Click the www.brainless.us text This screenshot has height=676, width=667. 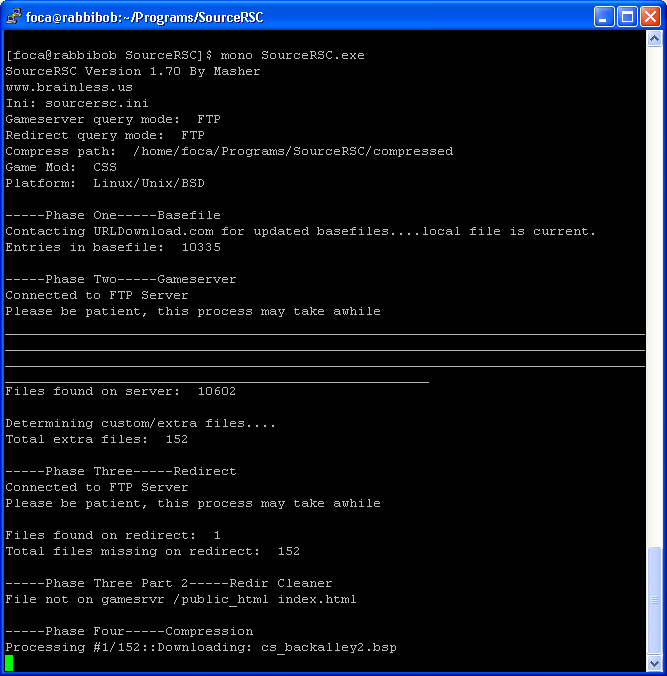coord(69,87)
